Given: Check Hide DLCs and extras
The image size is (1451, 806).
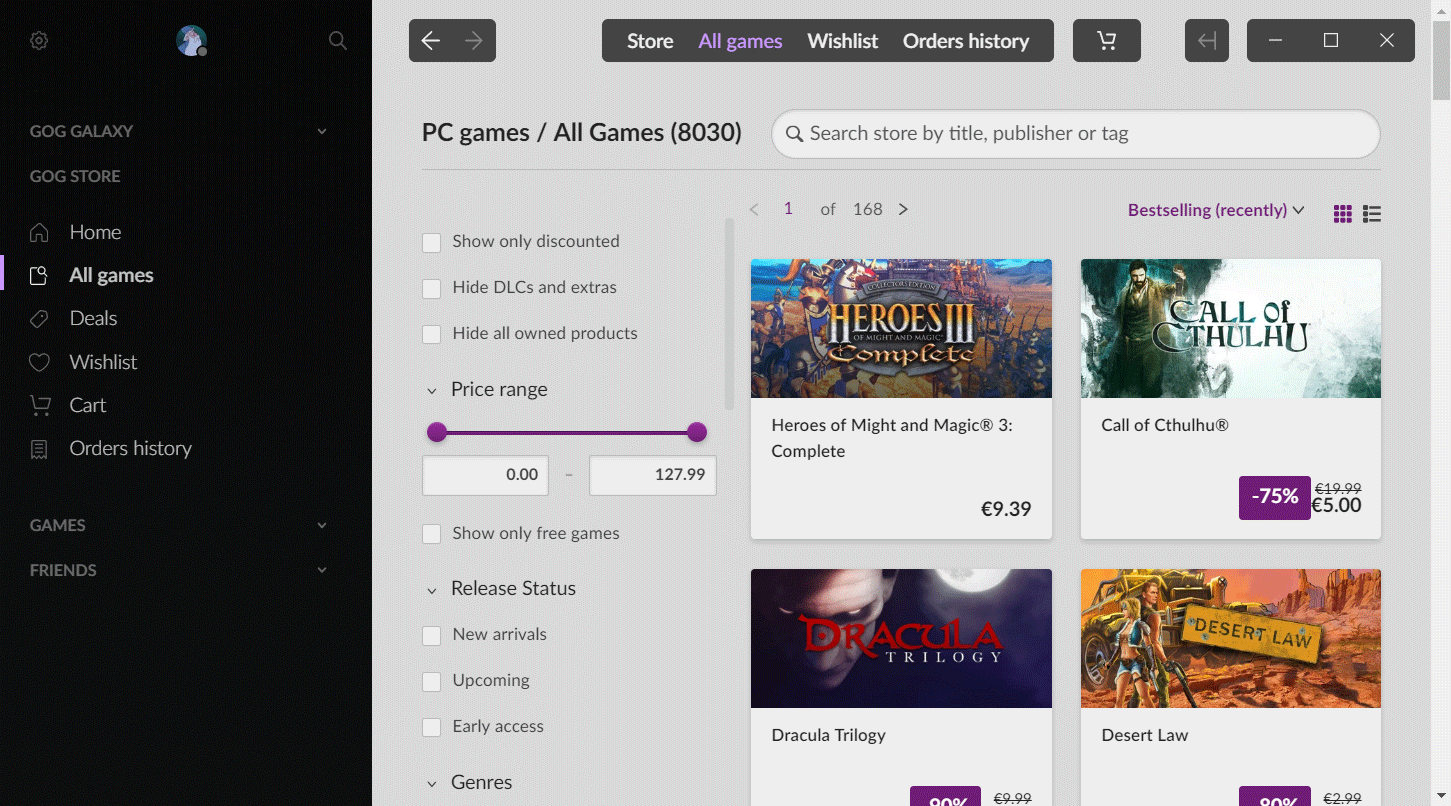Looking at the screenshot, I should coord(431,289).
